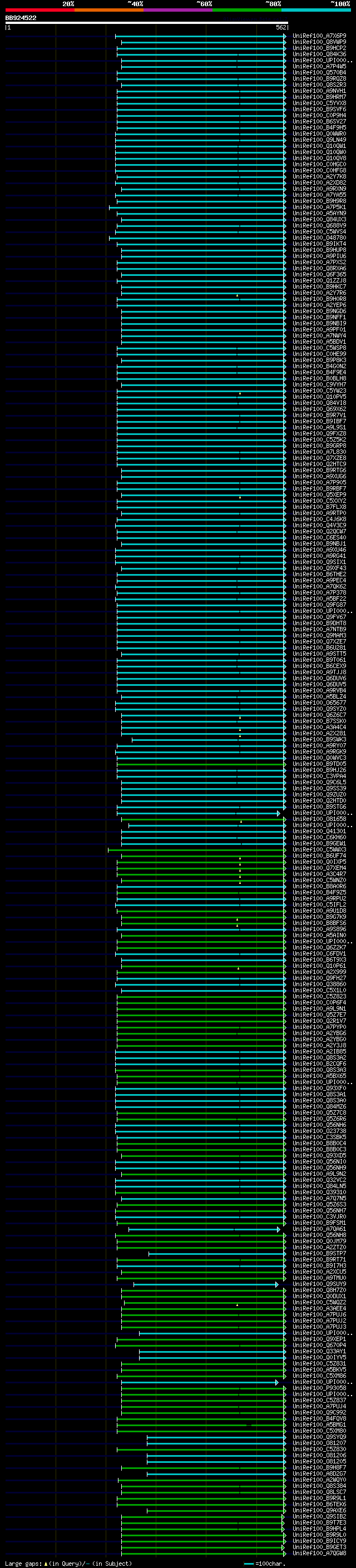Click the UniRef100_O48780 label
356x1568 pixels.
point(319,238)
